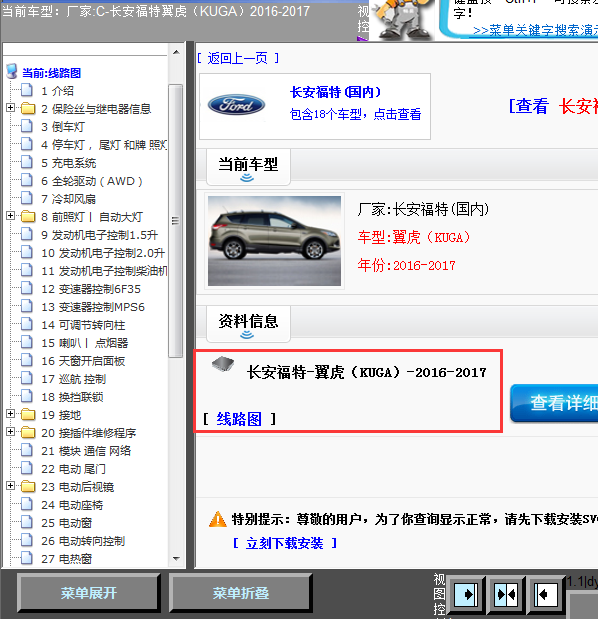Screen dimensions: 598x619
Task: Click the page icon beside 25 电动窗
Action: [27, 522]
